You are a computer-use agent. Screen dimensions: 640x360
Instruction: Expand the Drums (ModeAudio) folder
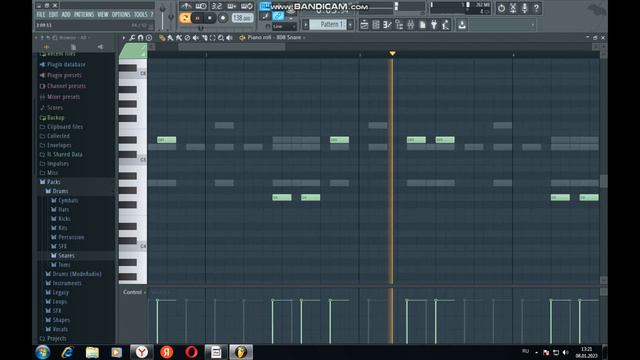click(77, 274)
